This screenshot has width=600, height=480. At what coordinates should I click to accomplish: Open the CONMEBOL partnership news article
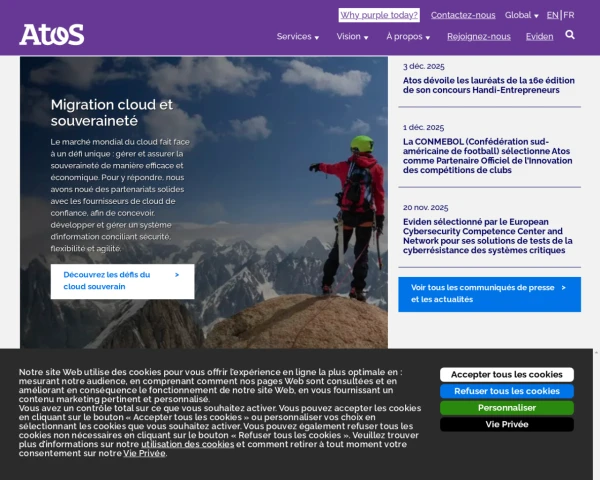(488, 156)
